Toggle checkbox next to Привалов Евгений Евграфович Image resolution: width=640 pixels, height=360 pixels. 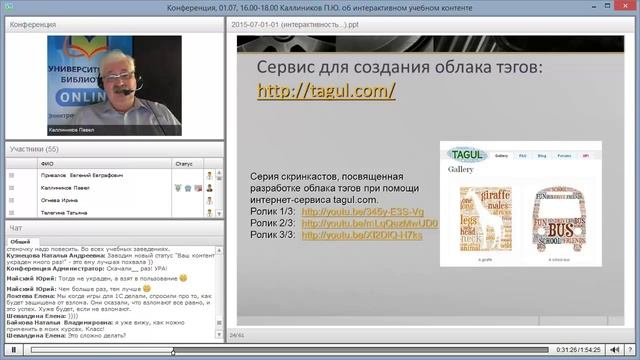[11, 176]
